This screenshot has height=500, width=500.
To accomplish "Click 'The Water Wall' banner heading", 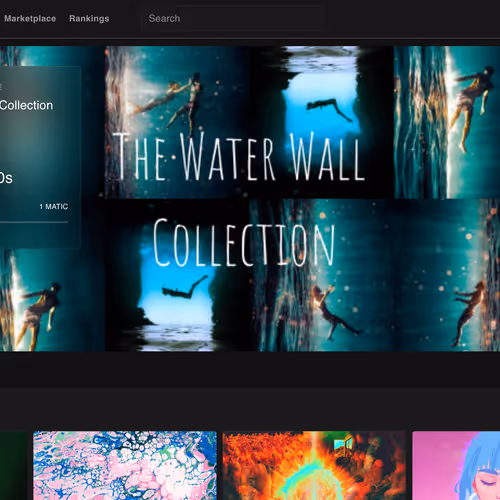I will 239,157.
